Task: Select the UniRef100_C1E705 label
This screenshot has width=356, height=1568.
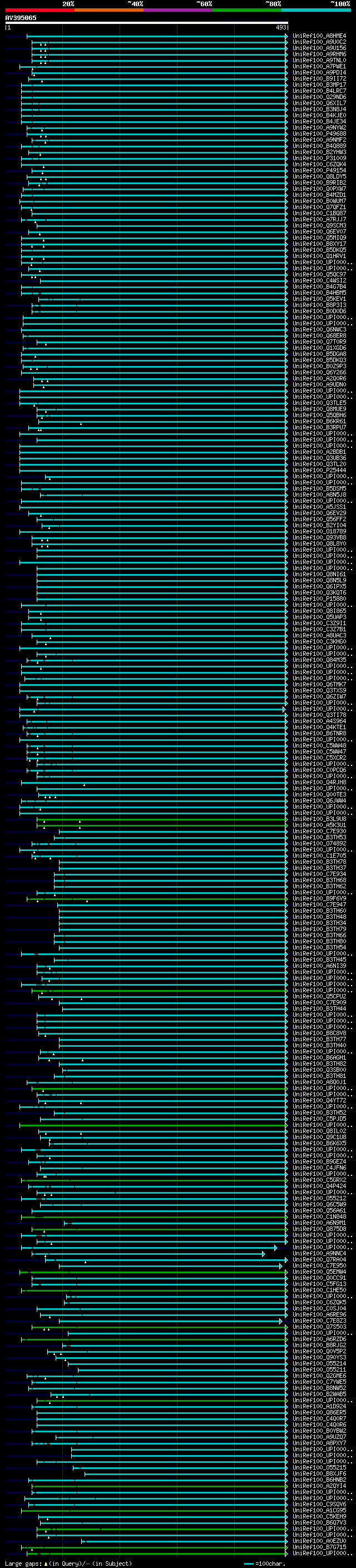Action: 319,855
